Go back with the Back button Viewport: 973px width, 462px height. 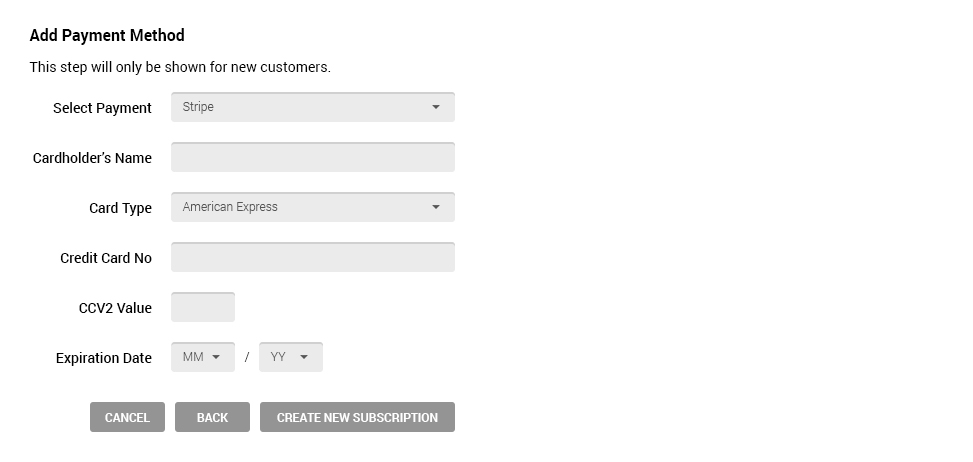[x=212, y=417]
